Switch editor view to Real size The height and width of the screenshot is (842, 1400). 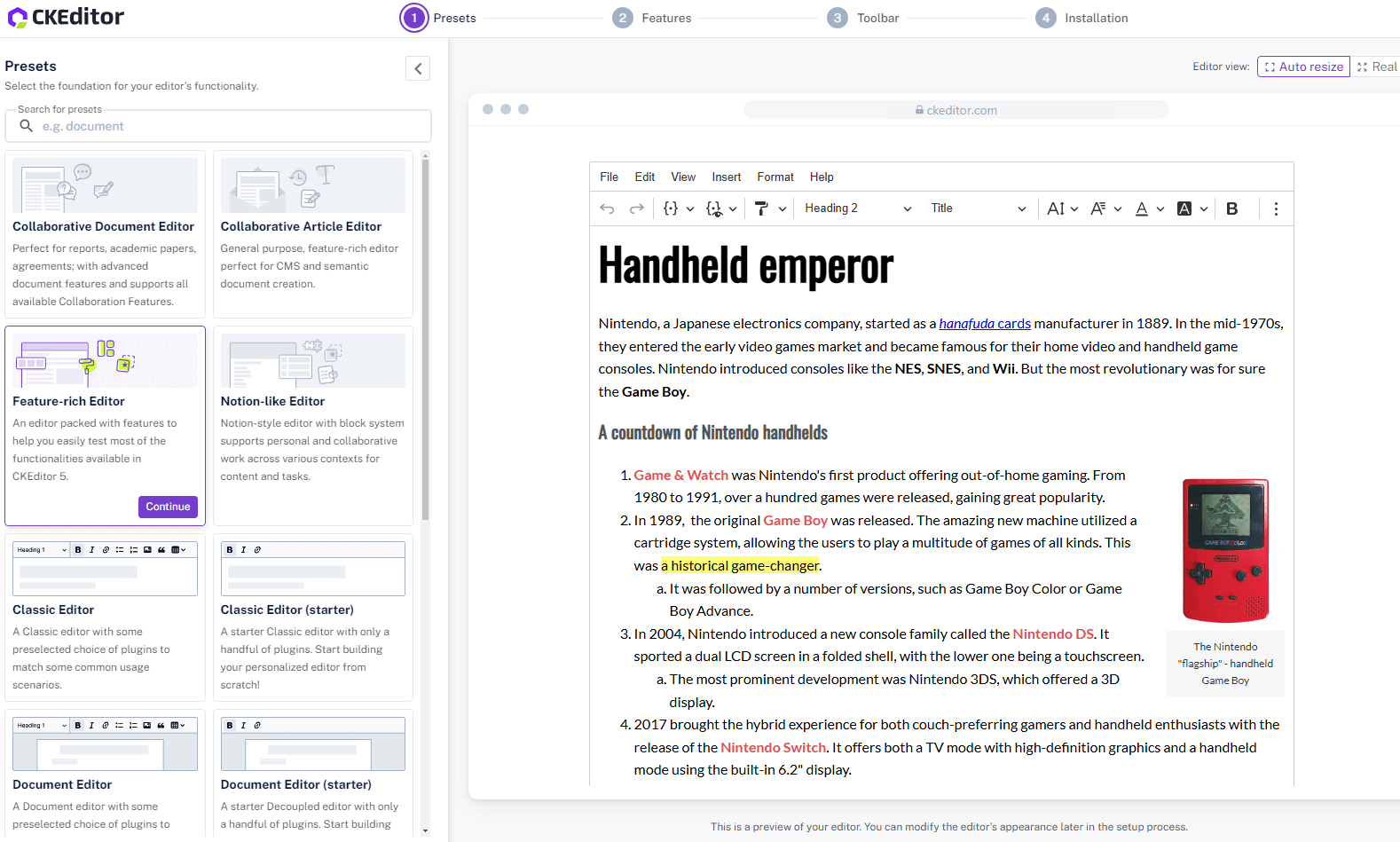[x=1377, y=67]
